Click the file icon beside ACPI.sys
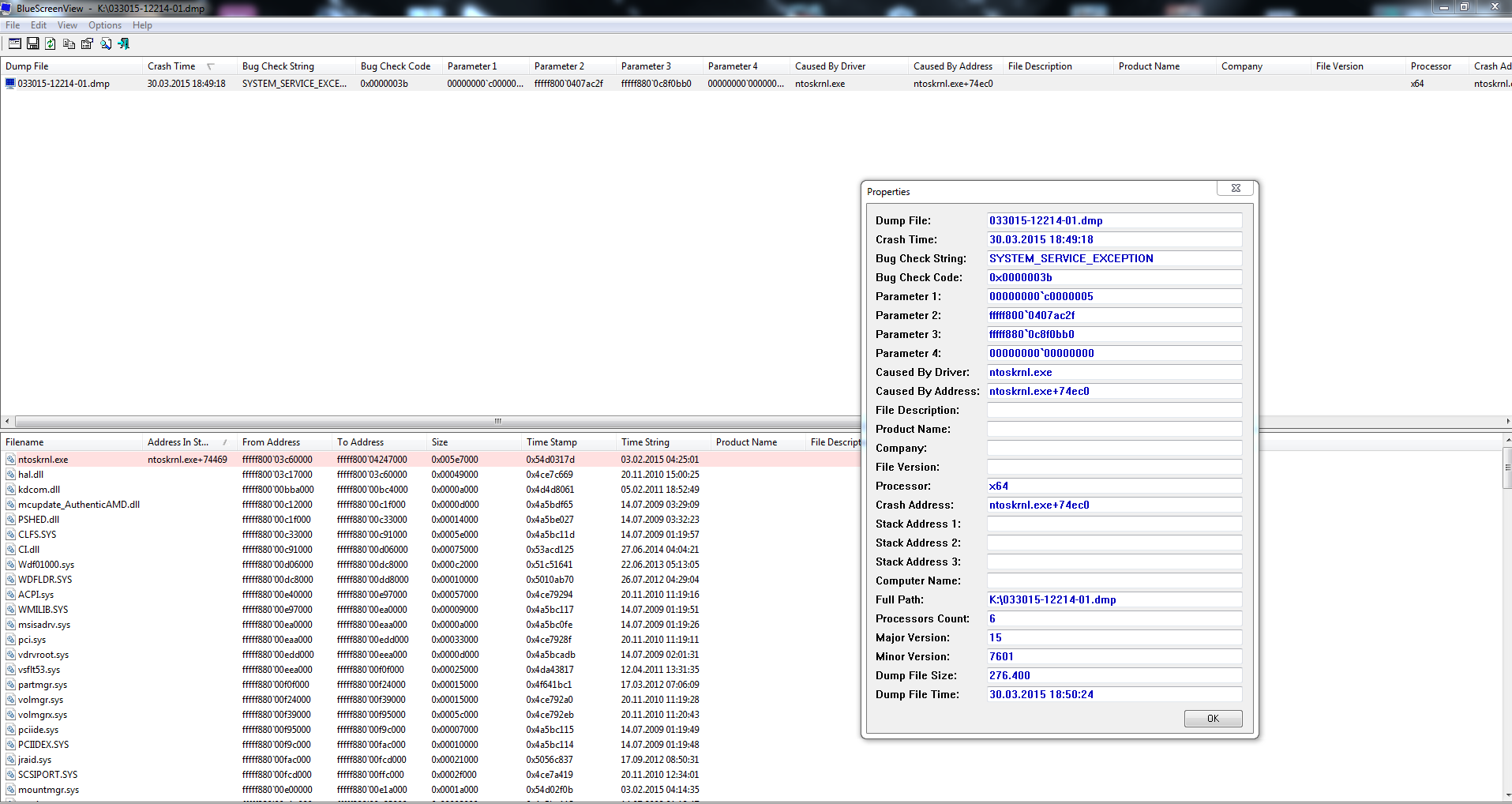1512x804 pixels. 10,595
